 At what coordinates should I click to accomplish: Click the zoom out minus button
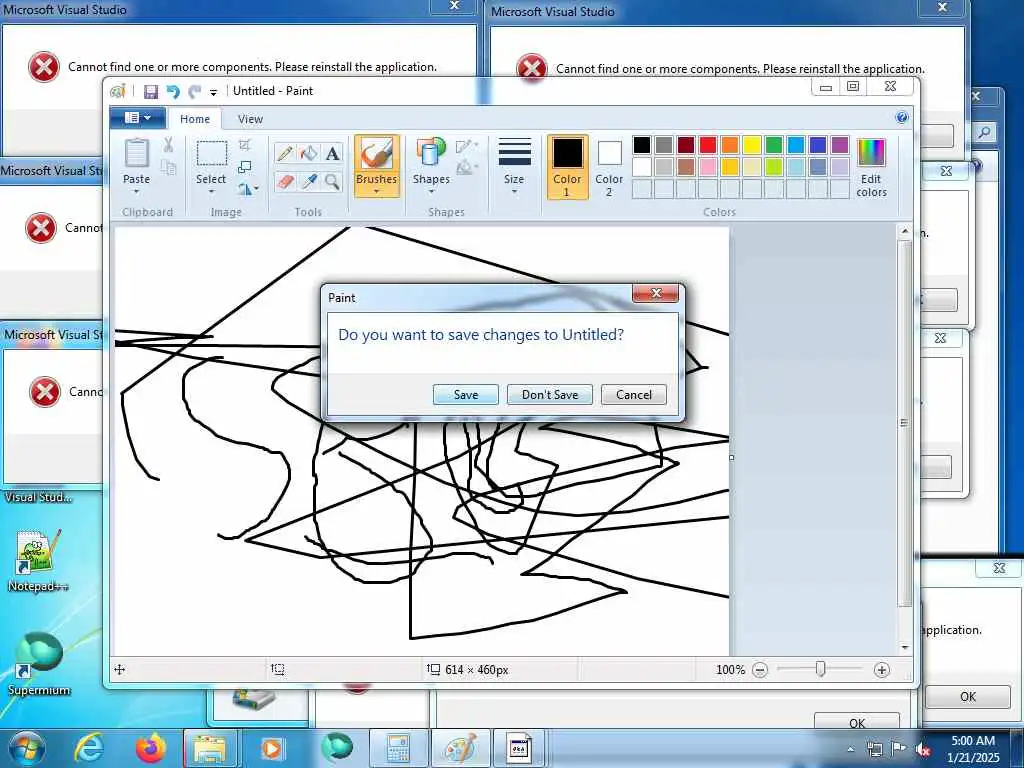coord(760,669)
